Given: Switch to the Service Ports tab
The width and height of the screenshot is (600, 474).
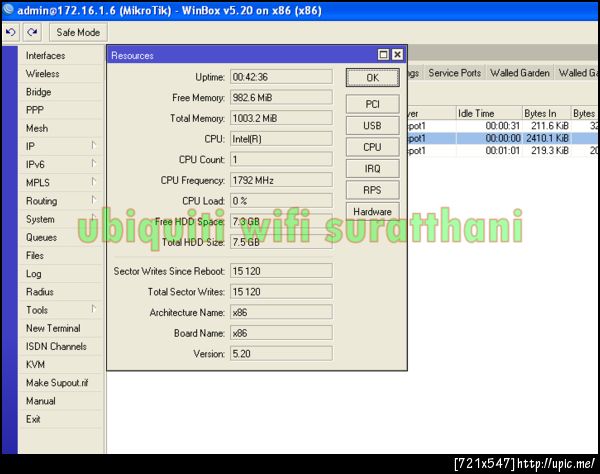Looking at the screenshot, I should click(x=454, y=73).
